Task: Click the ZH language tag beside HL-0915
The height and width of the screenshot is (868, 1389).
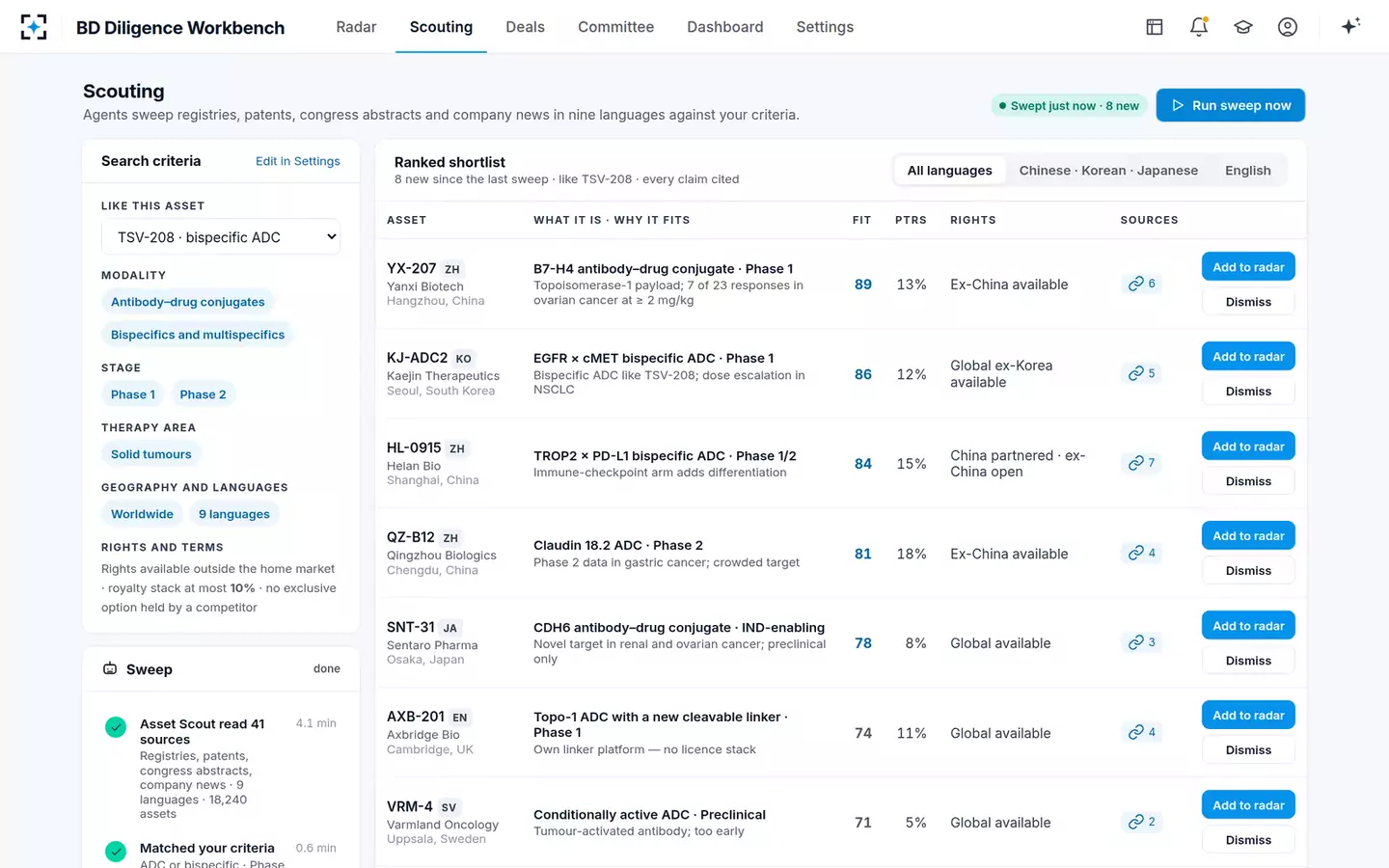Action: click(x=457, y=448)
